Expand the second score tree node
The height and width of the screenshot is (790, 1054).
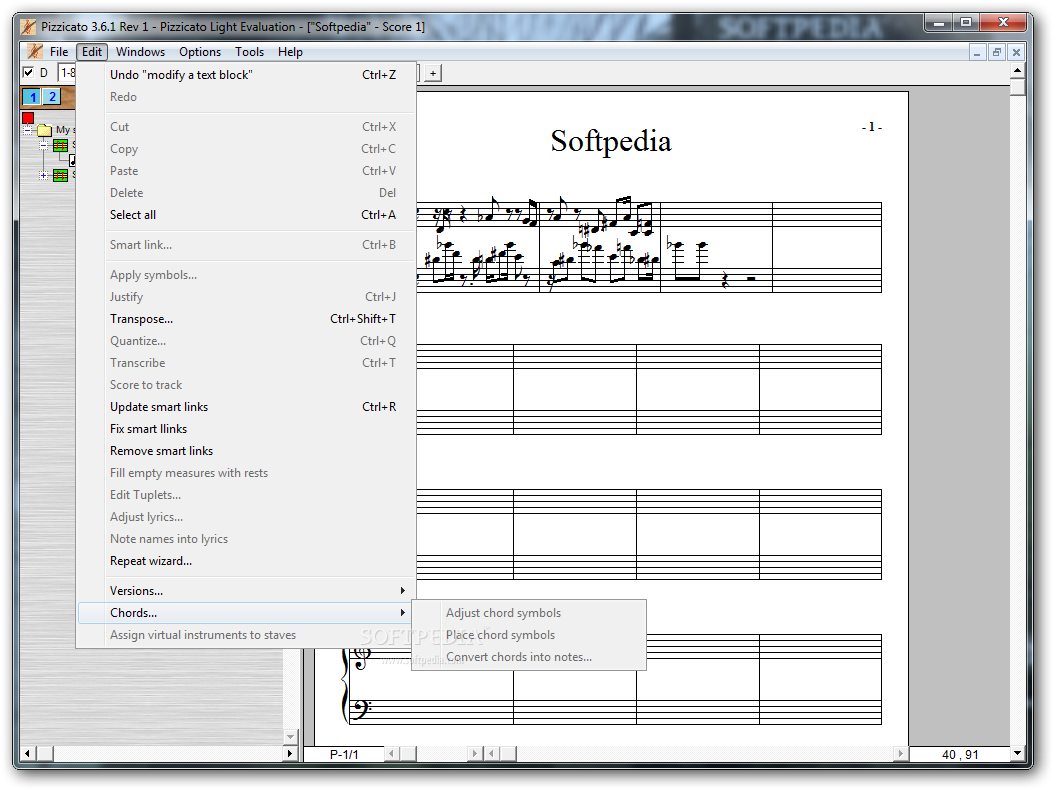coord(44,175)
